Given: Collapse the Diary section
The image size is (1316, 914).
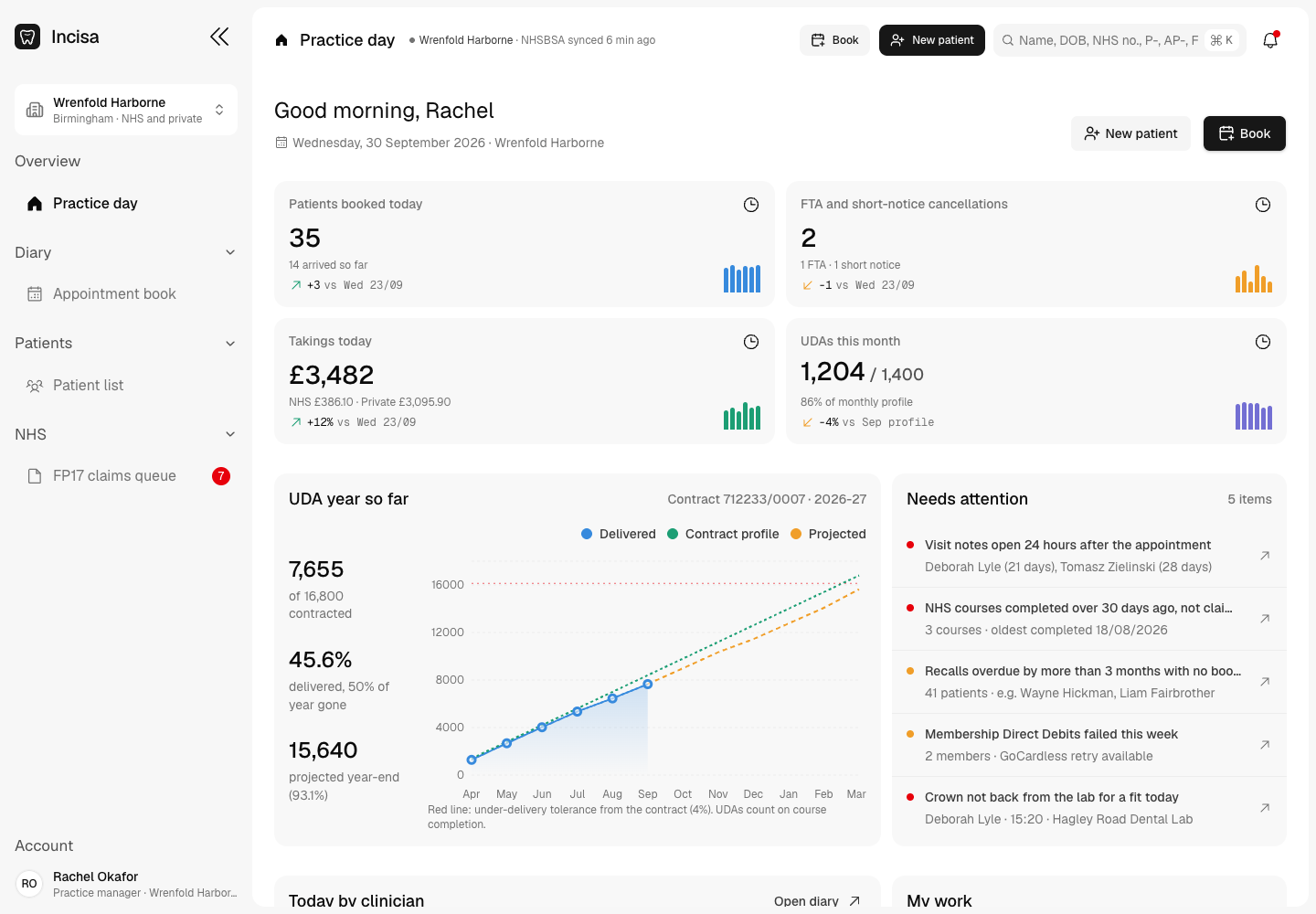Looking at the screenshot, I should coord(126,252).
